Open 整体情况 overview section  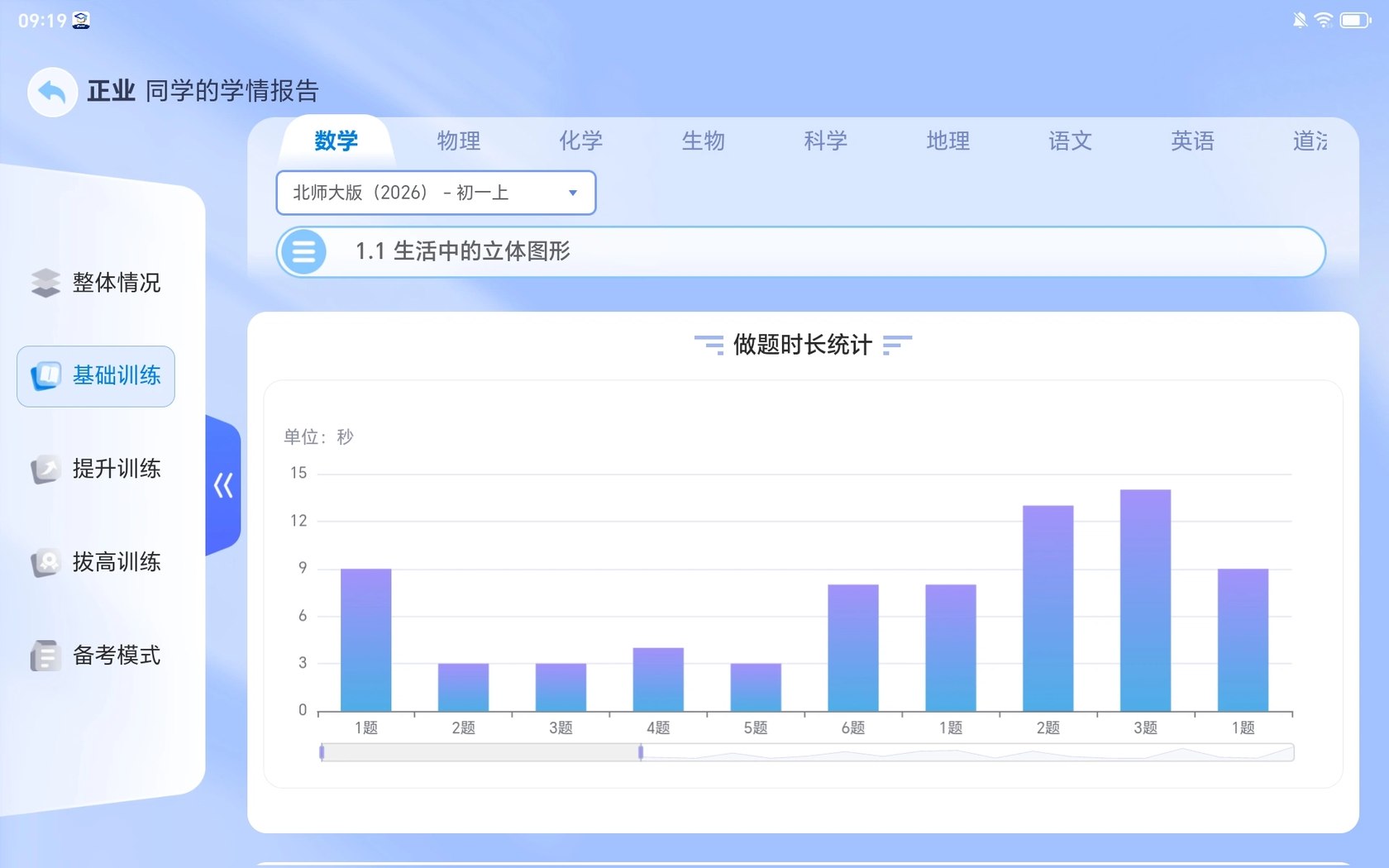pos(96,283)
